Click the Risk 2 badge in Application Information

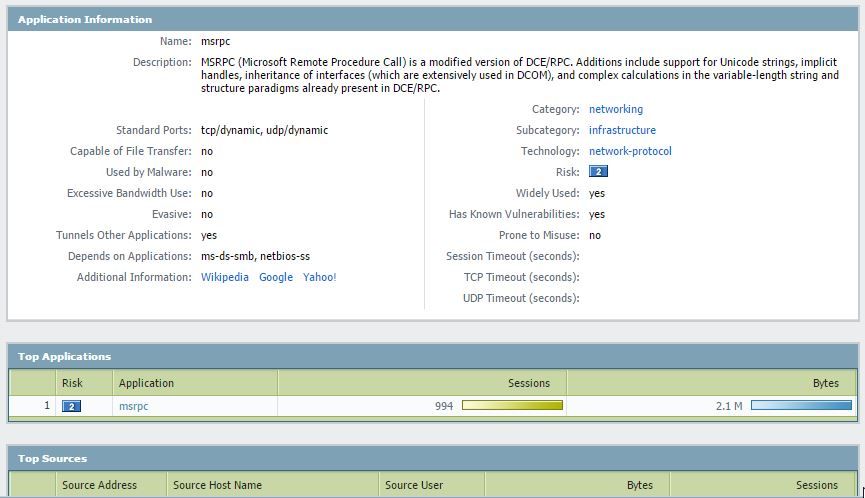(599, 172)
